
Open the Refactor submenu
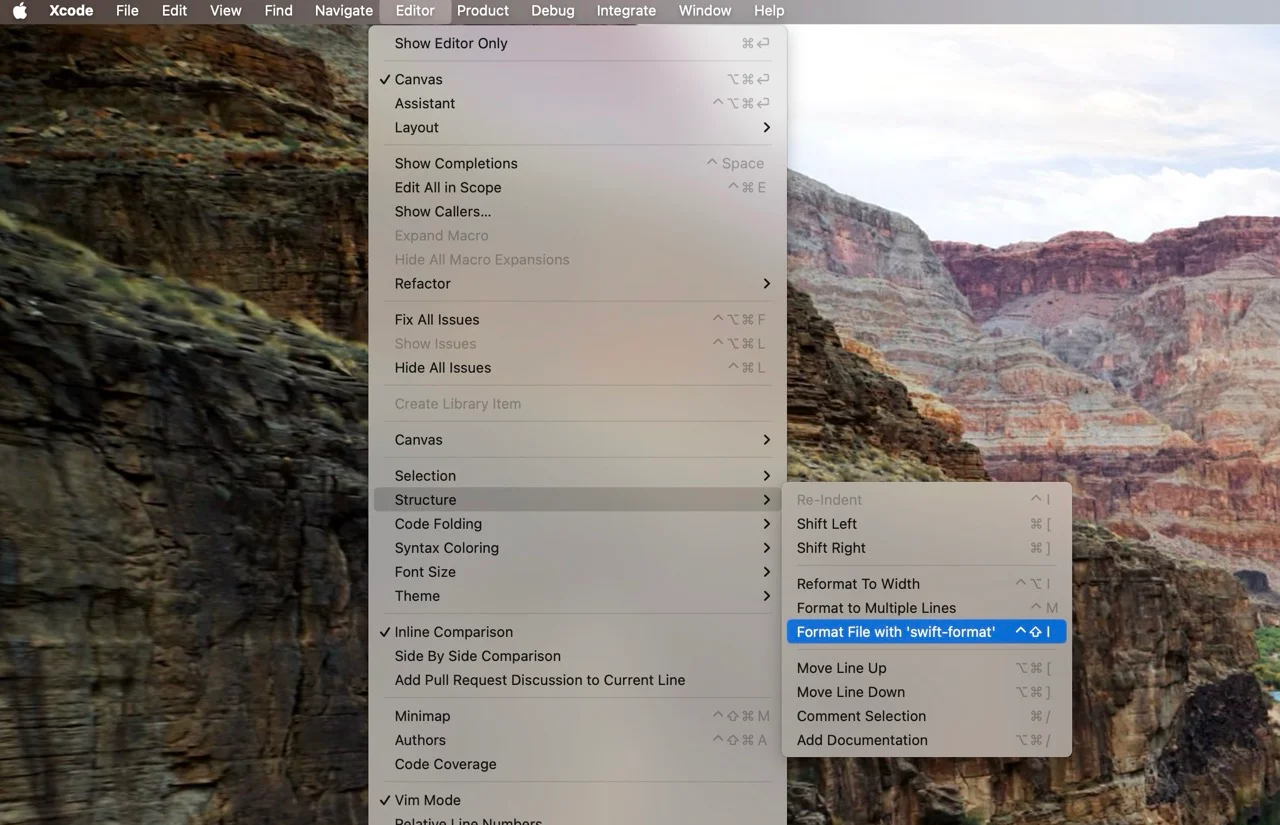tap(422, 283)
